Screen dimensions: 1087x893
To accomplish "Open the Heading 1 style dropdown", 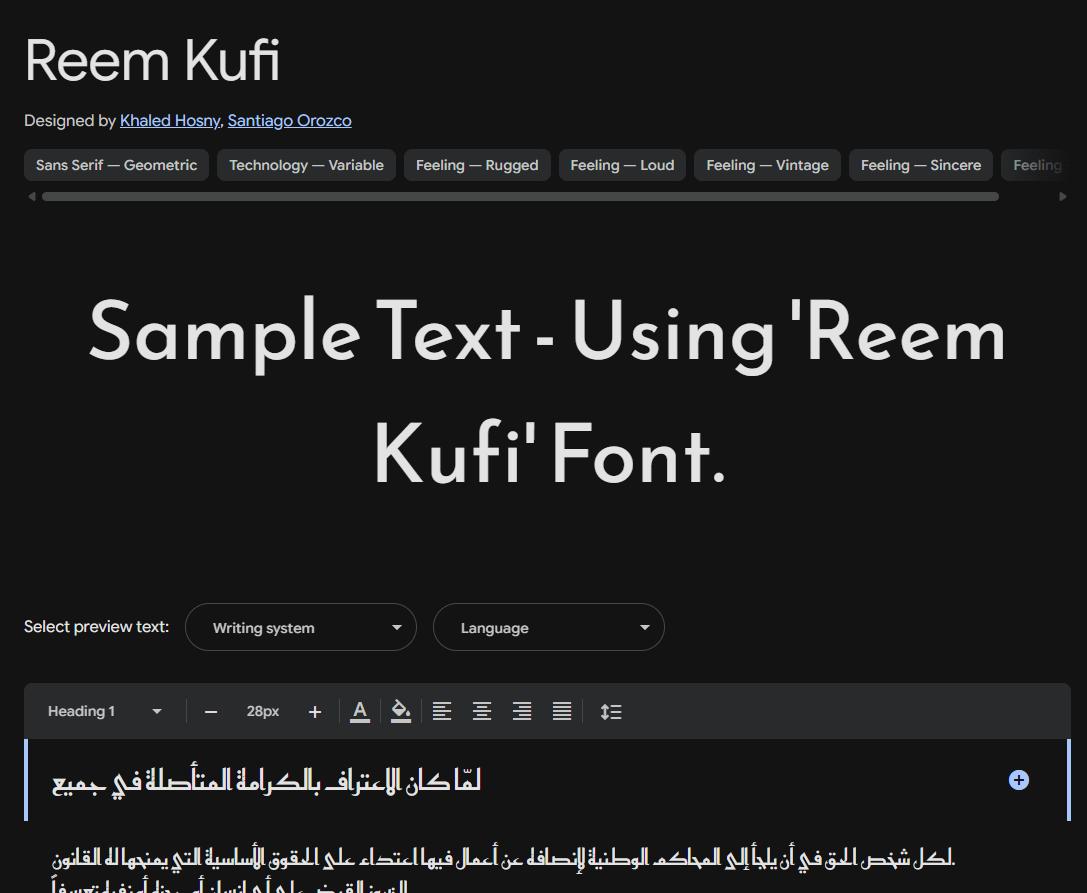I will (x=104, y=711).
